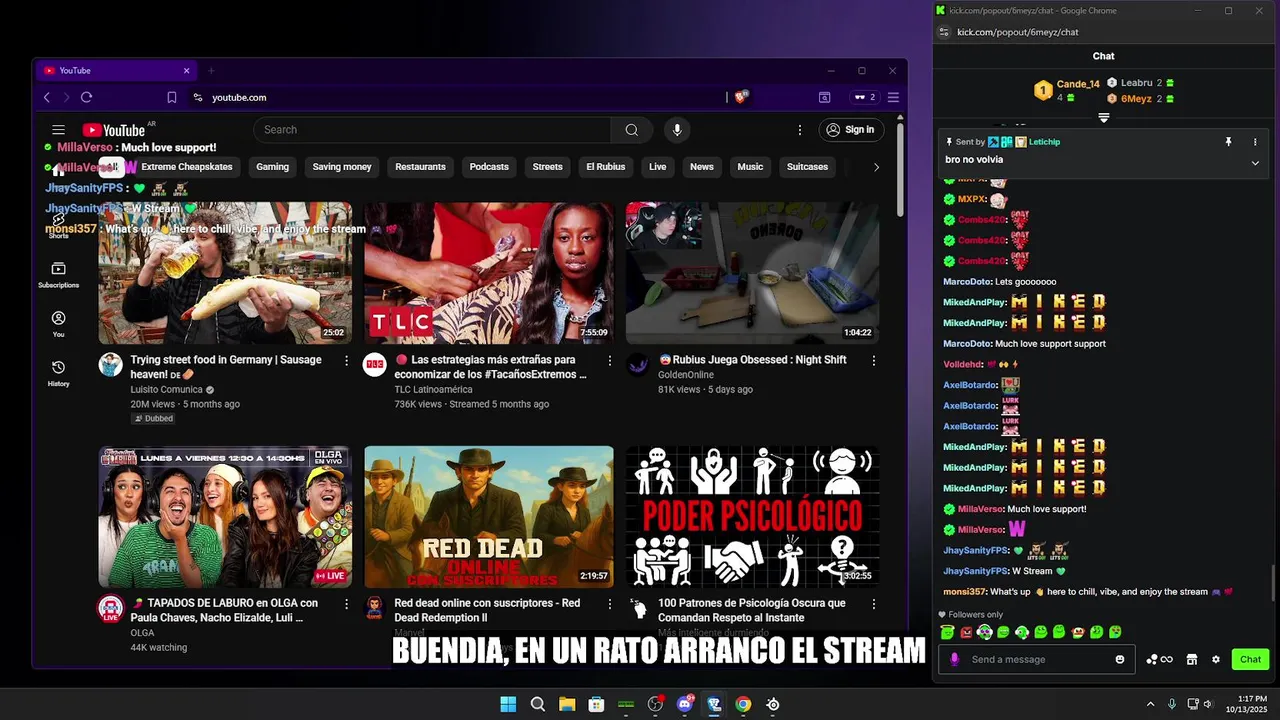Reload the YouTube page
This screenshot has width=1280, height=720.
pyautogui.click(x=86, y=97)
